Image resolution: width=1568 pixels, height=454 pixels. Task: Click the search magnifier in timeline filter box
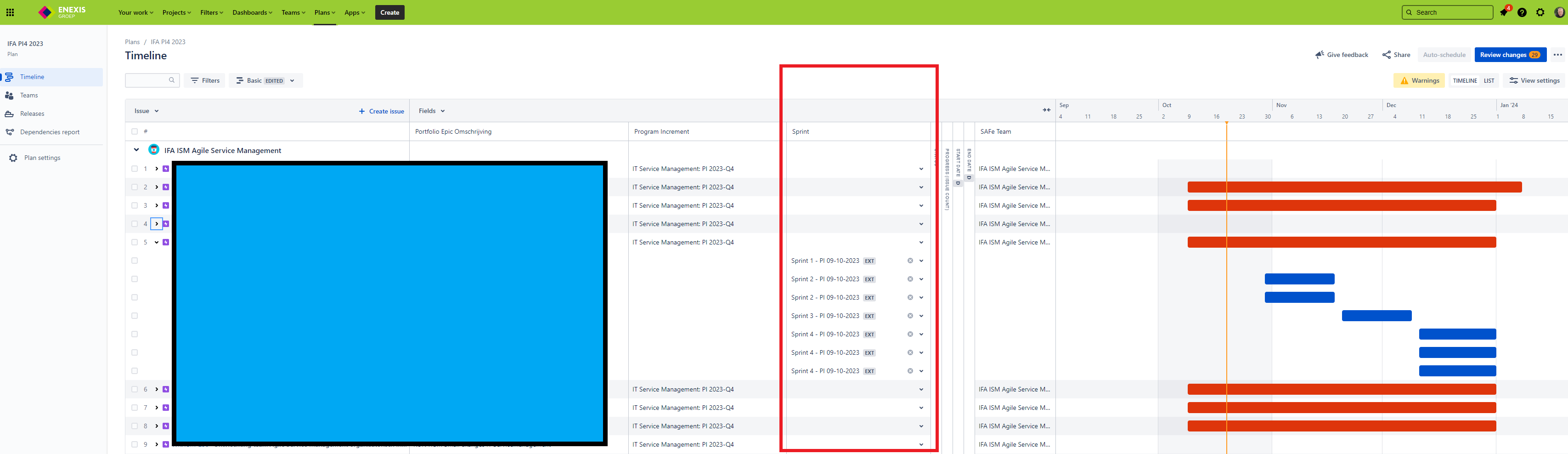pyautogui.click(x=172, y=80)
